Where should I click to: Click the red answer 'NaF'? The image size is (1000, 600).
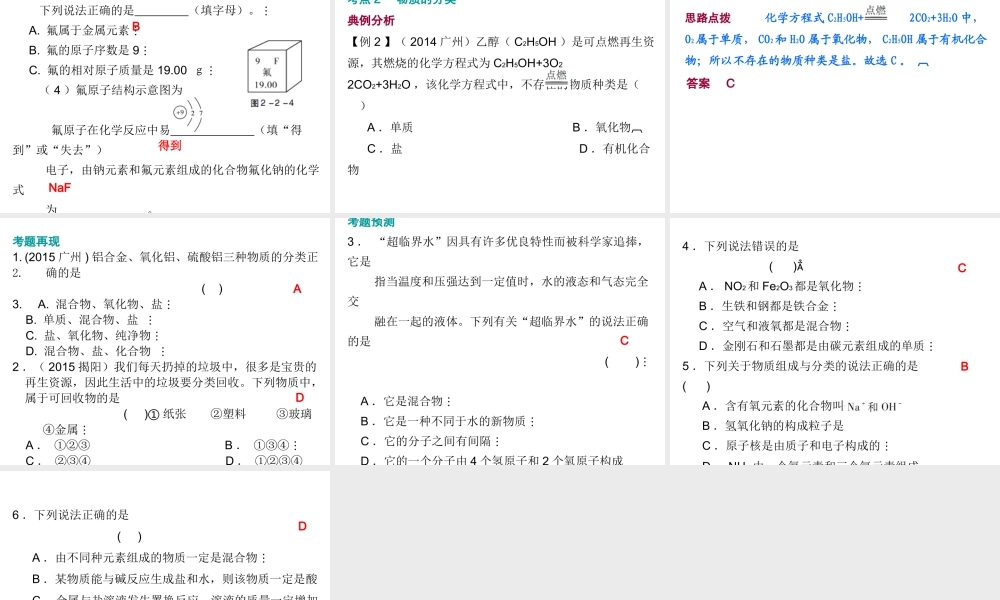59,187
